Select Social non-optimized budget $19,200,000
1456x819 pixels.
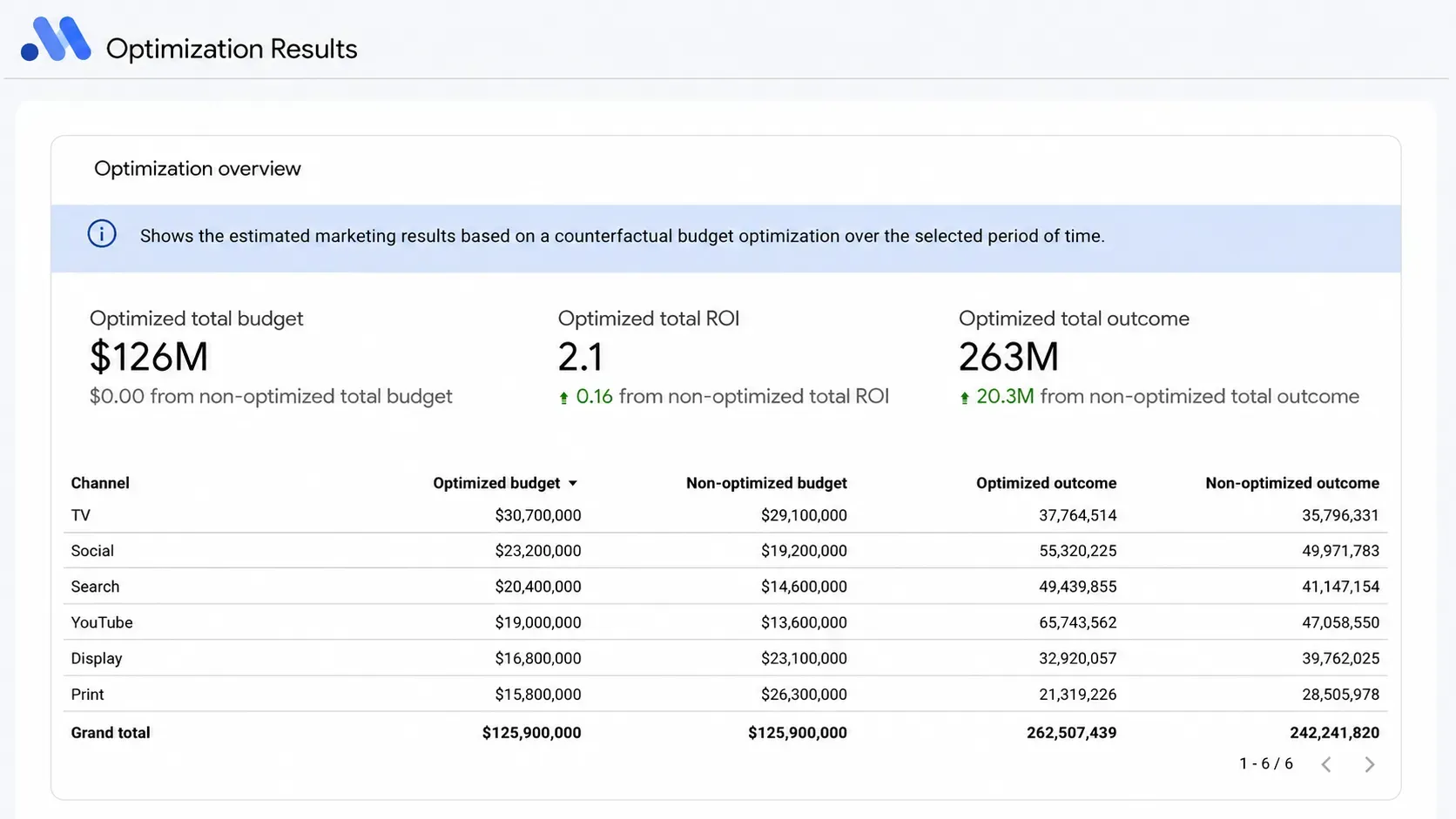coord(804,551)
